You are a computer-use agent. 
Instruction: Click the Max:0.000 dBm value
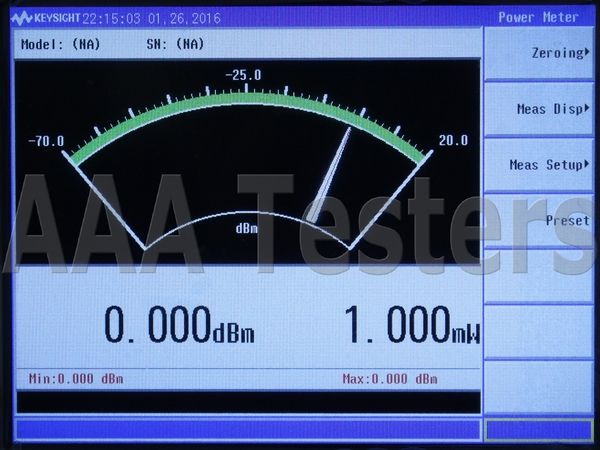click(x=390, y=379)
